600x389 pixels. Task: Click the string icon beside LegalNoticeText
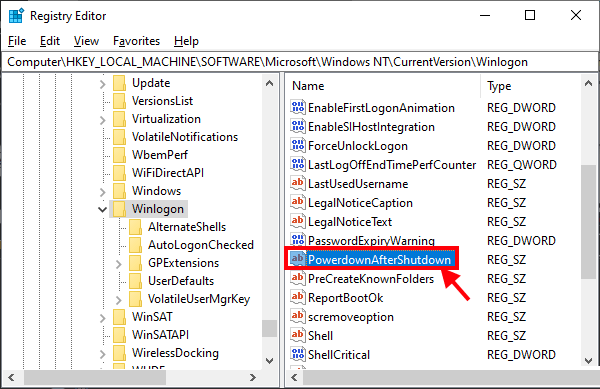pos(298,221)
